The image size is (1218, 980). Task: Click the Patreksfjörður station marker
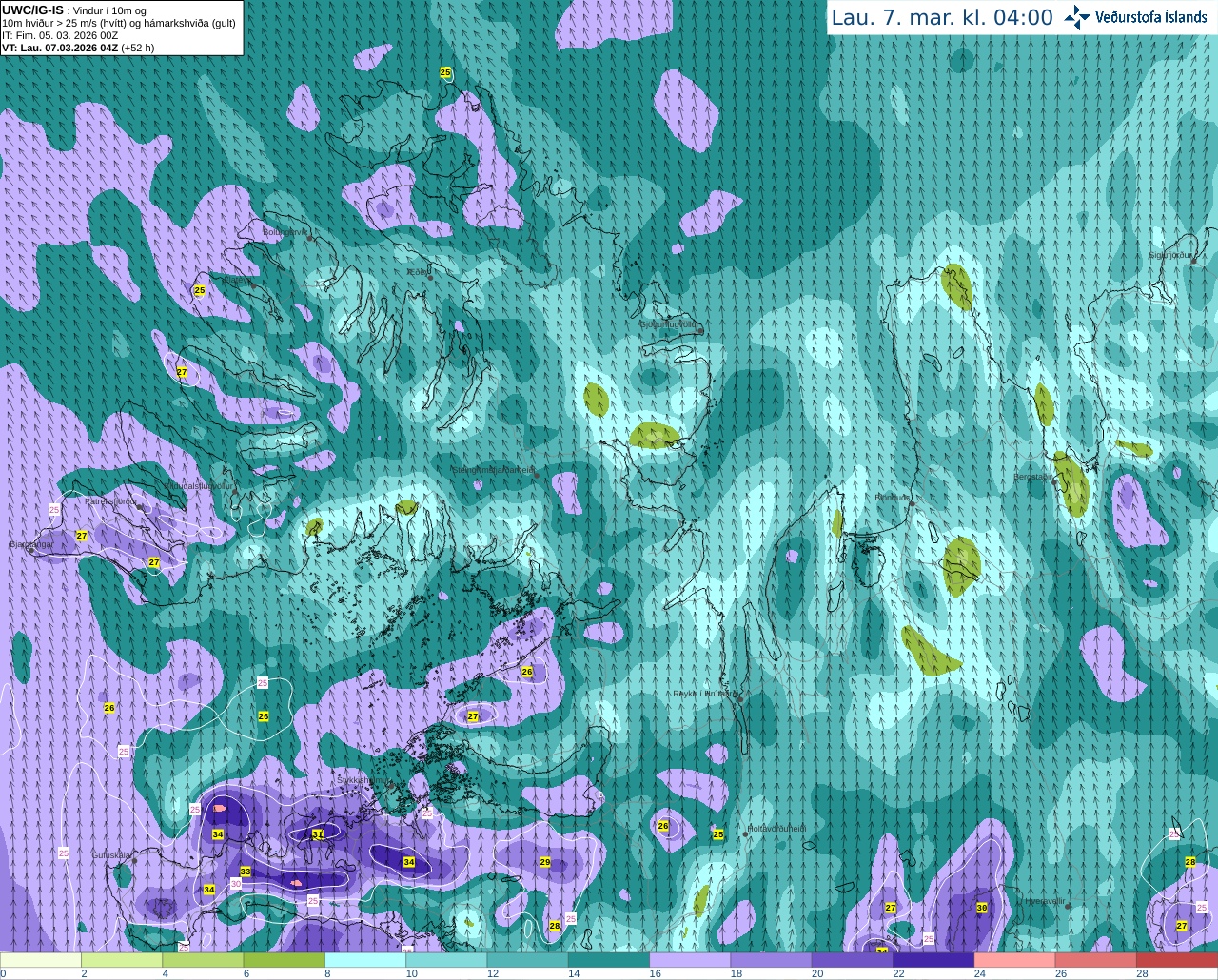(x=140, y=507)
